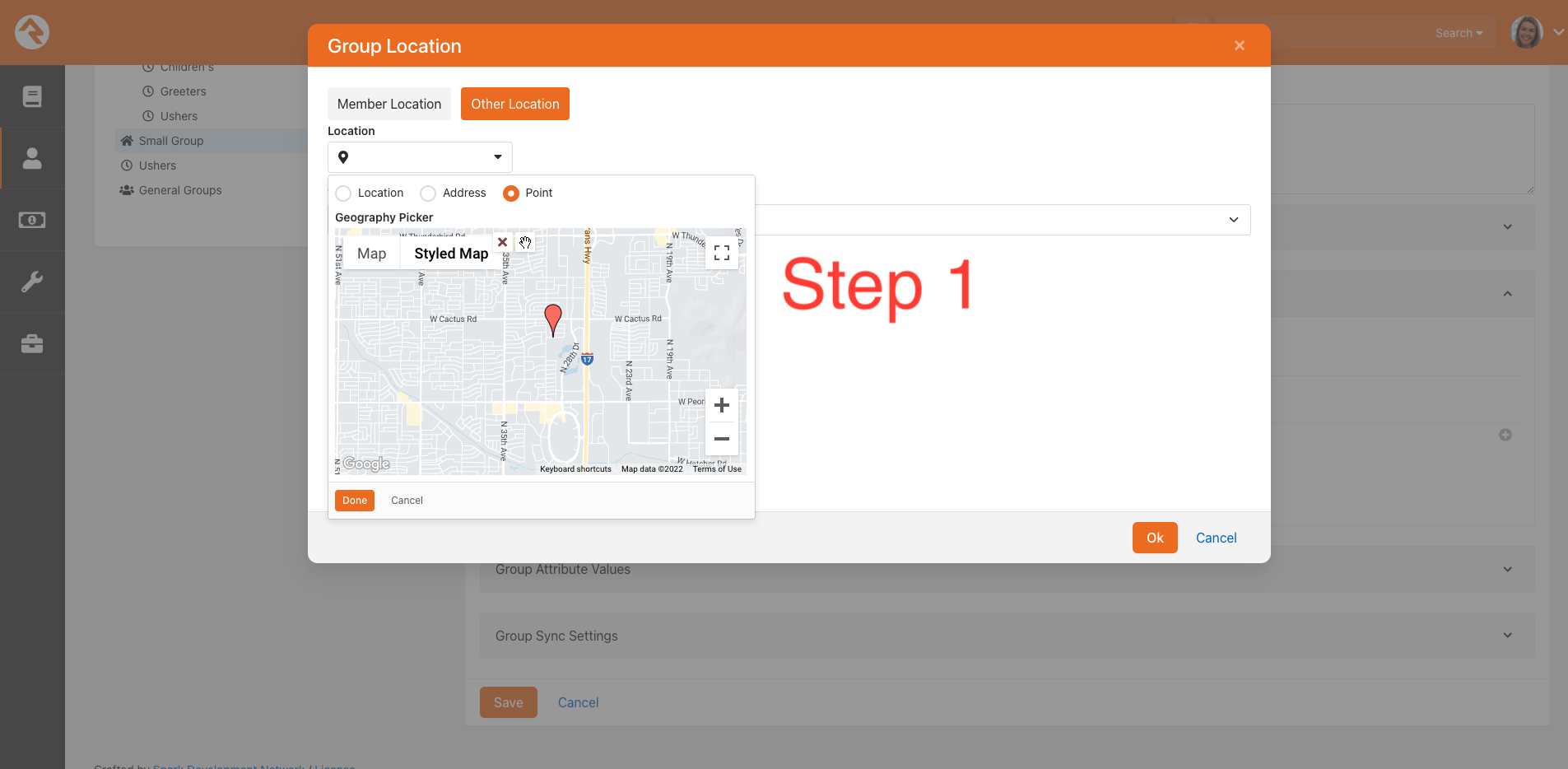
Task: Open the Admin Tools wrench icon
Action: pyautogui.click(x=32, y=282)
